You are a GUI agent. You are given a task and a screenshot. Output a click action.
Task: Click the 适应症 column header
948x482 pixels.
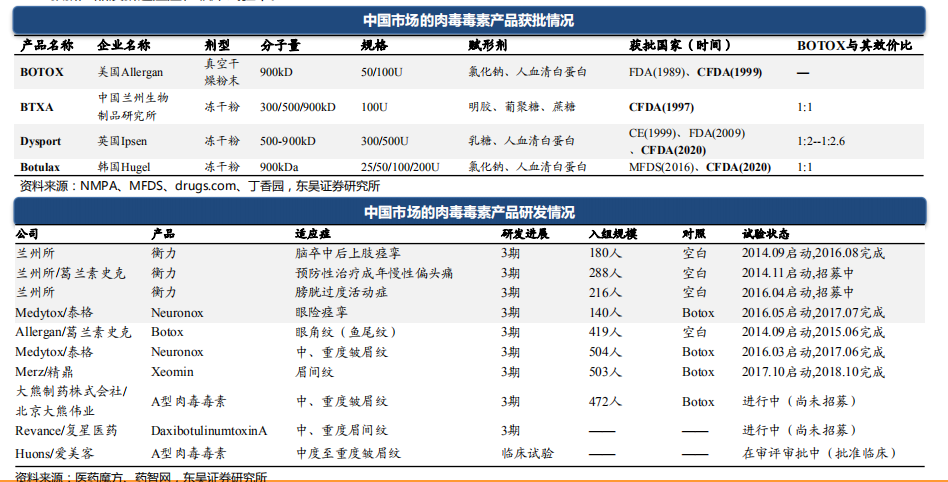point(313,233)
